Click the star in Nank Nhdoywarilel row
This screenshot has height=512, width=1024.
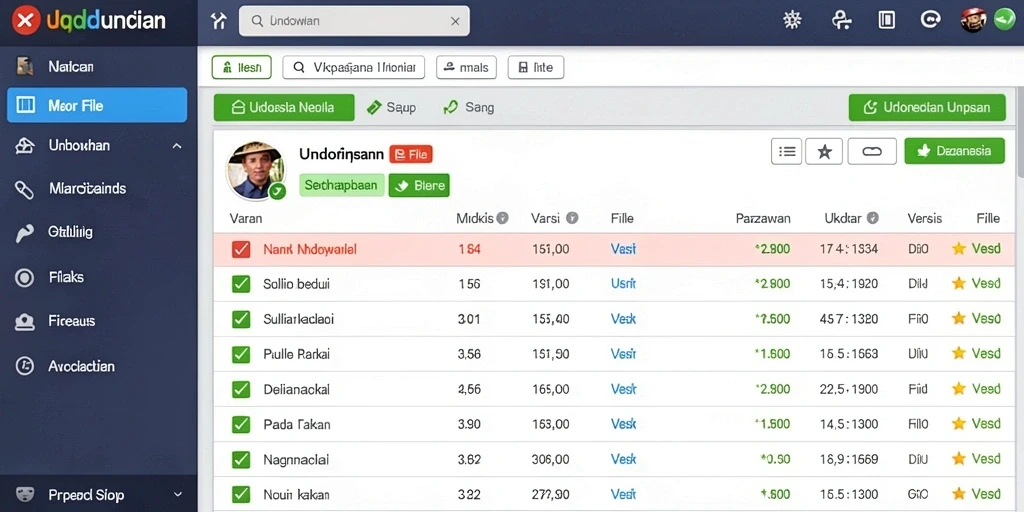coord(959,249)
